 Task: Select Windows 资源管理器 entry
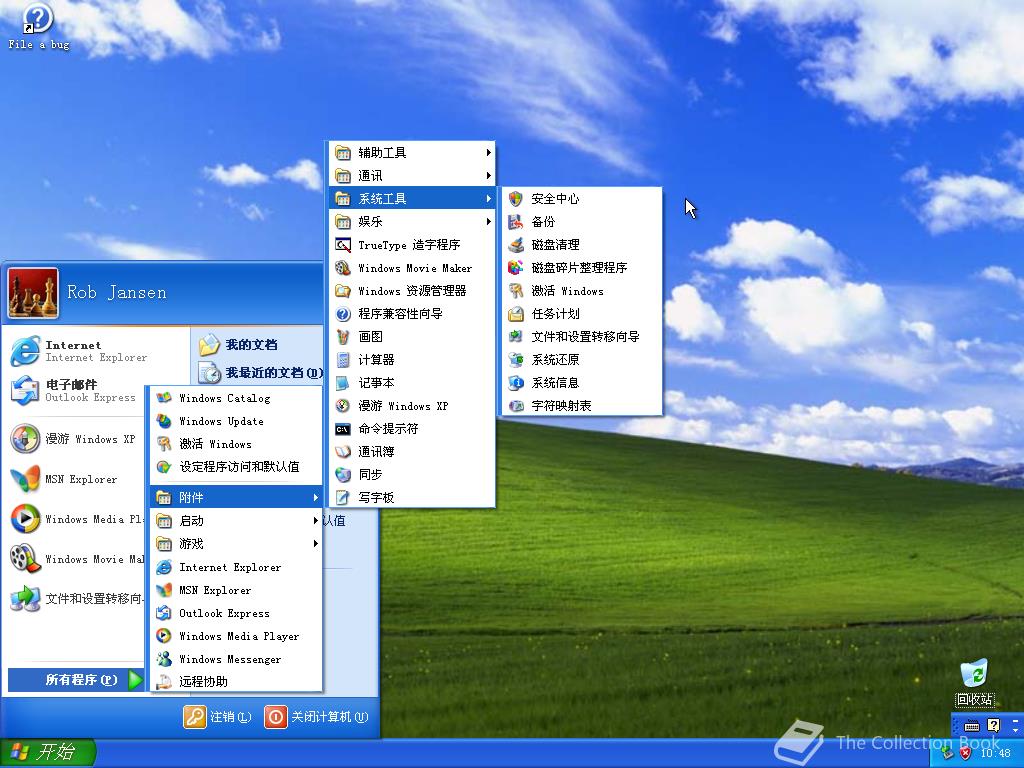412,291
